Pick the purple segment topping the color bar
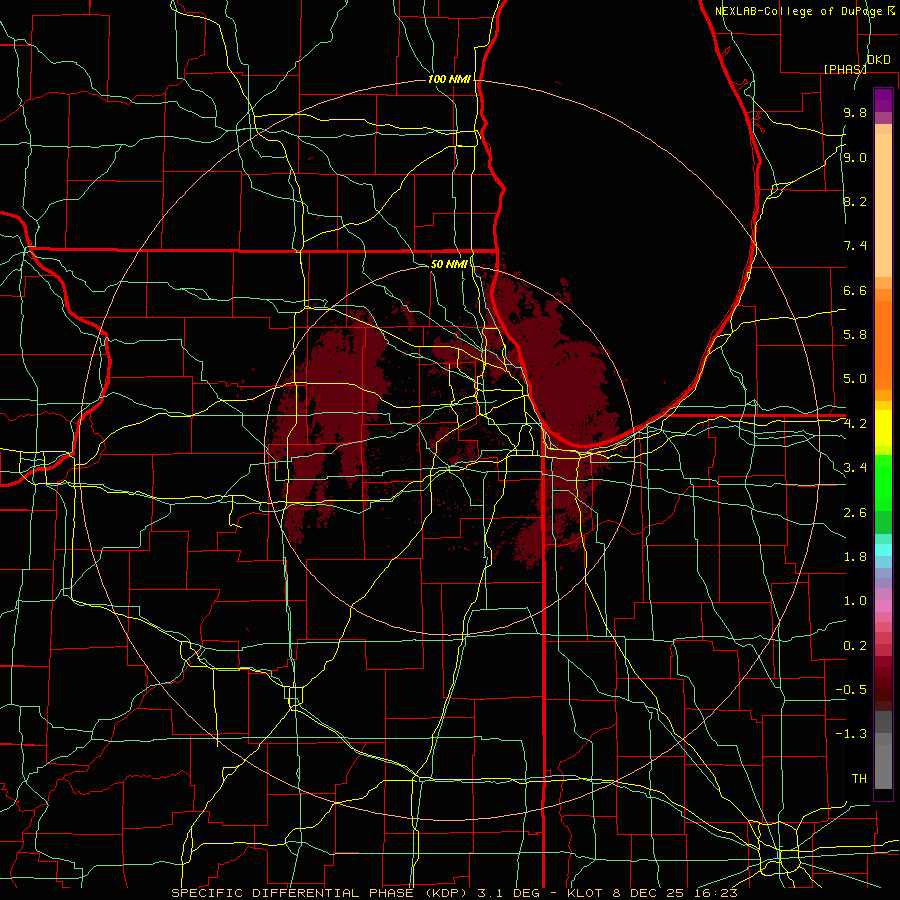The height and width of the screenshot is (900, 900). 883,100
